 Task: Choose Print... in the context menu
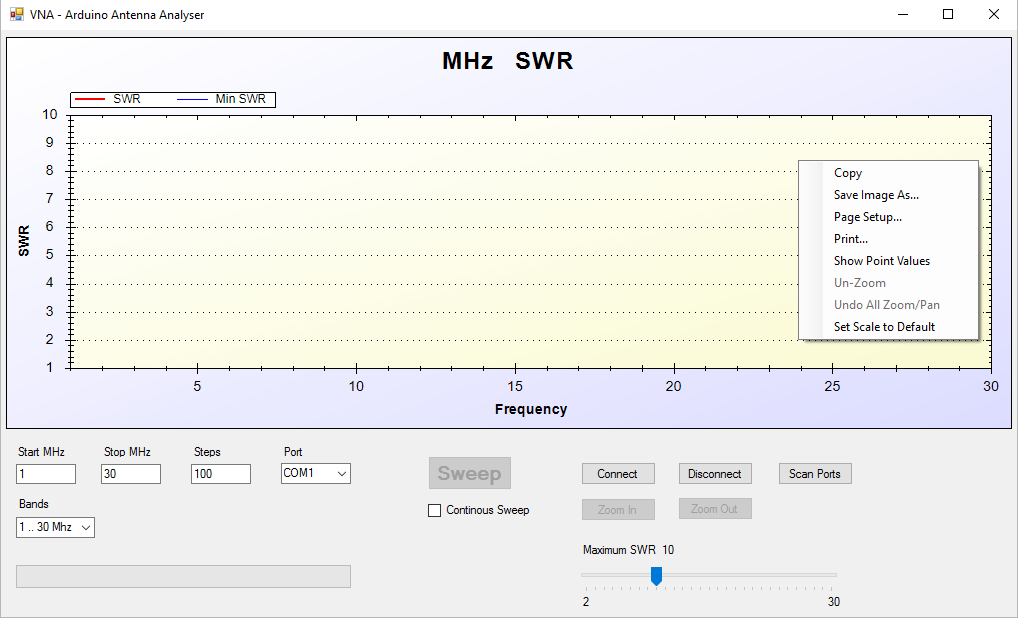(888, 239)
